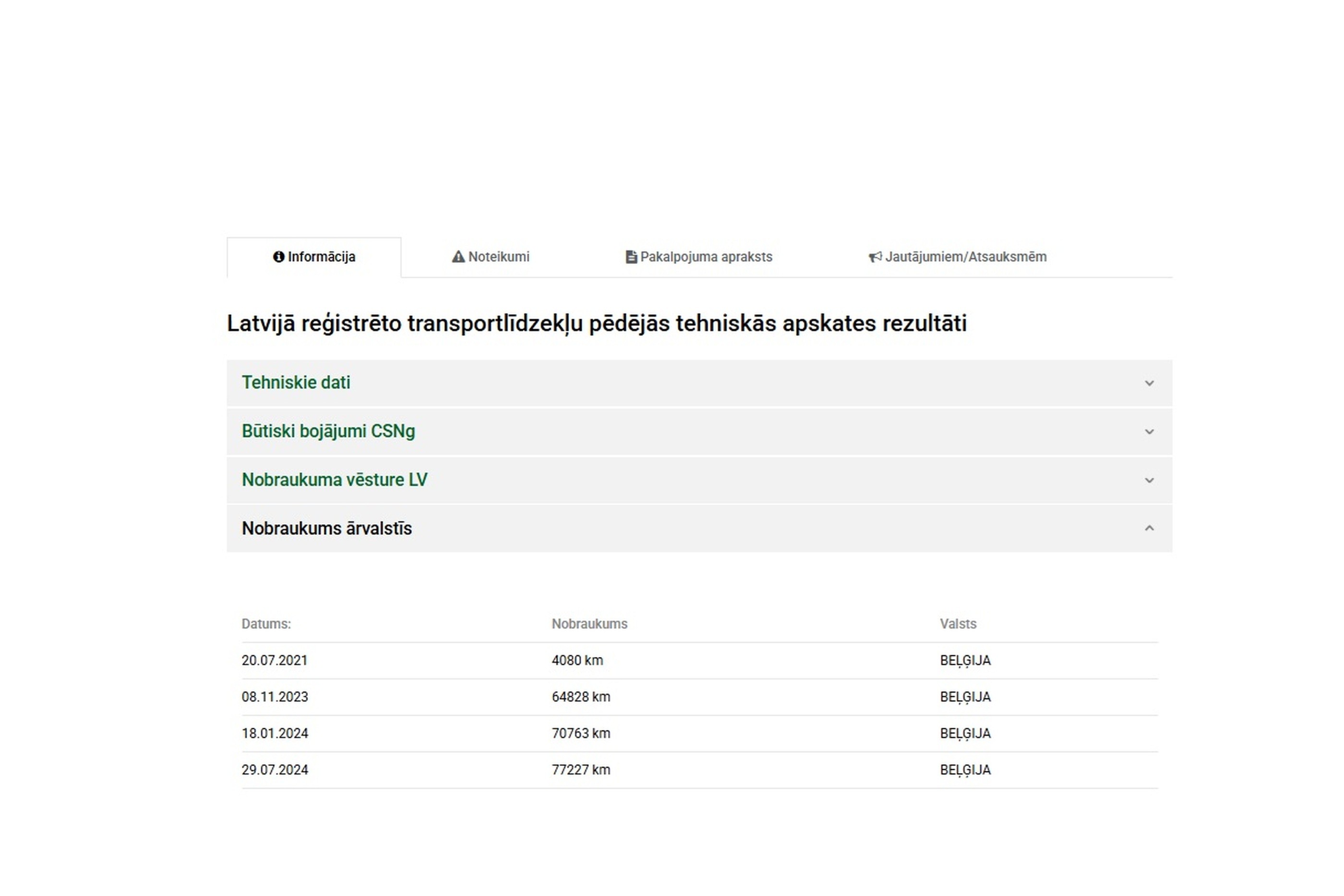The width and height of the screenshot is (1344, 896).
Task: Collapse the Nobraukums ārvalstīs section
Action: coord(699,528)
